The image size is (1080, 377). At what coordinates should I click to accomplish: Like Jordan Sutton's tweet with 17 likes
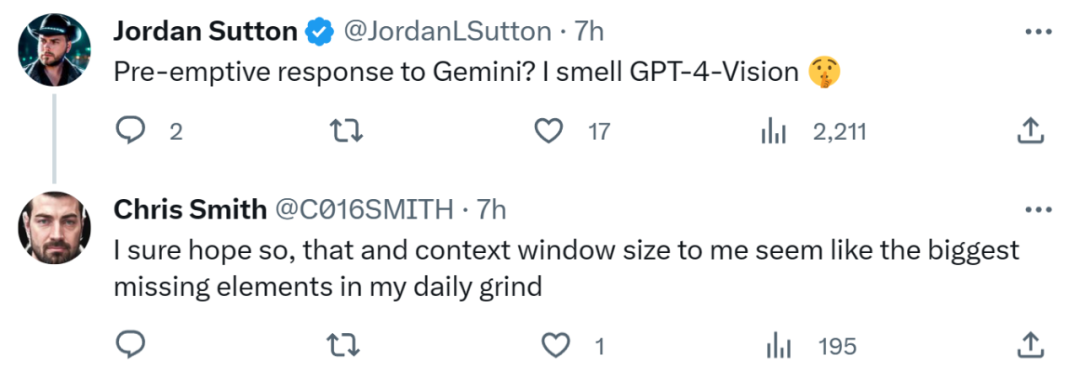pos(549,130)
